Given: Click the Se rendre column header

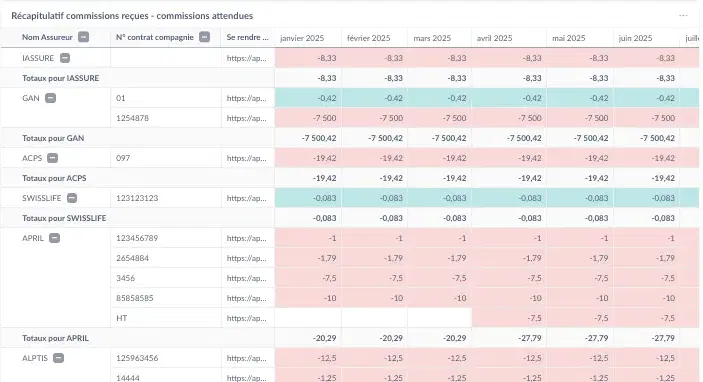Looking at the screenshot, I should pyautogui.click(x=247, y=37).
